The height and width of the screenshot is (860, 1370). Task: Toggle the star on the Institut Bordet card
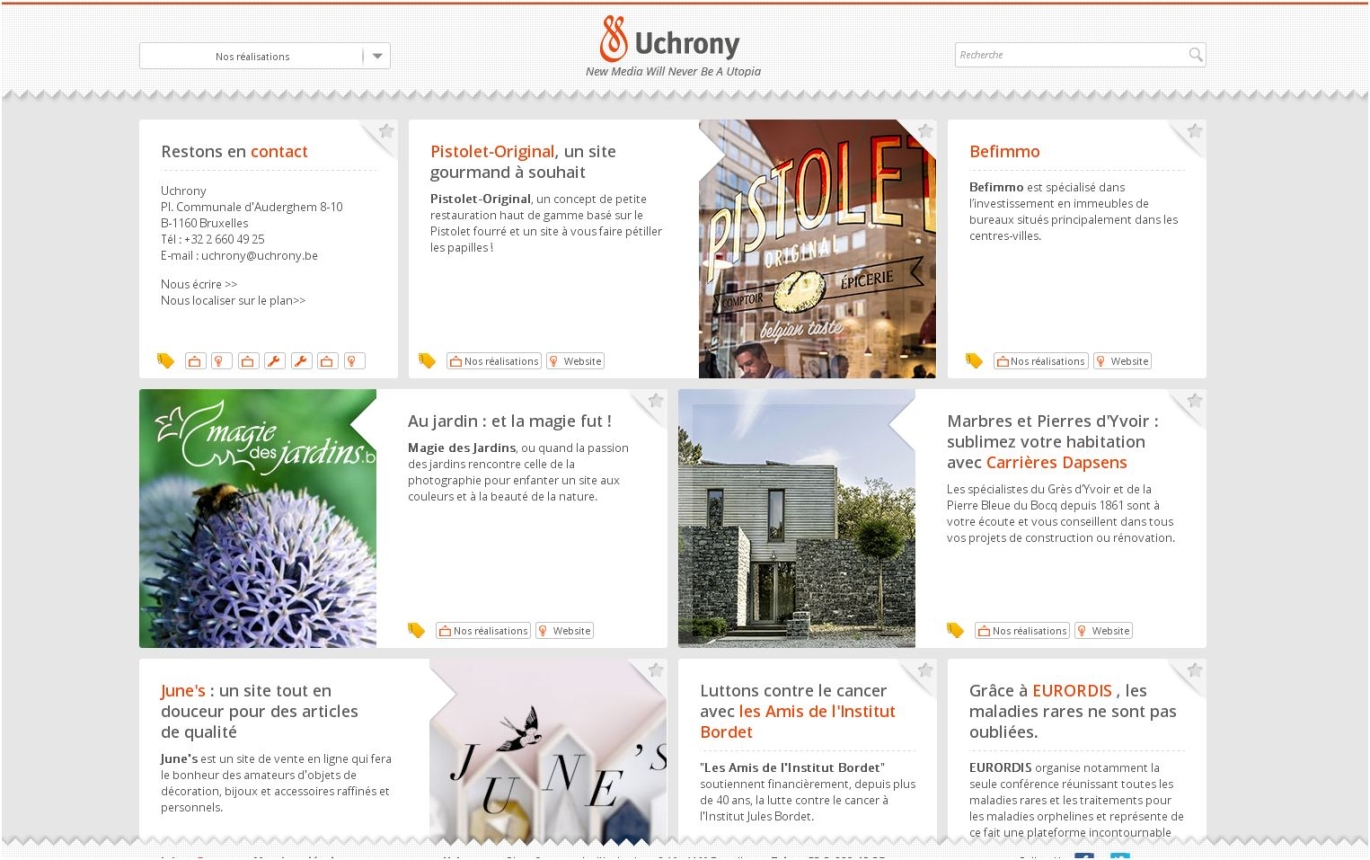point(925,670)
